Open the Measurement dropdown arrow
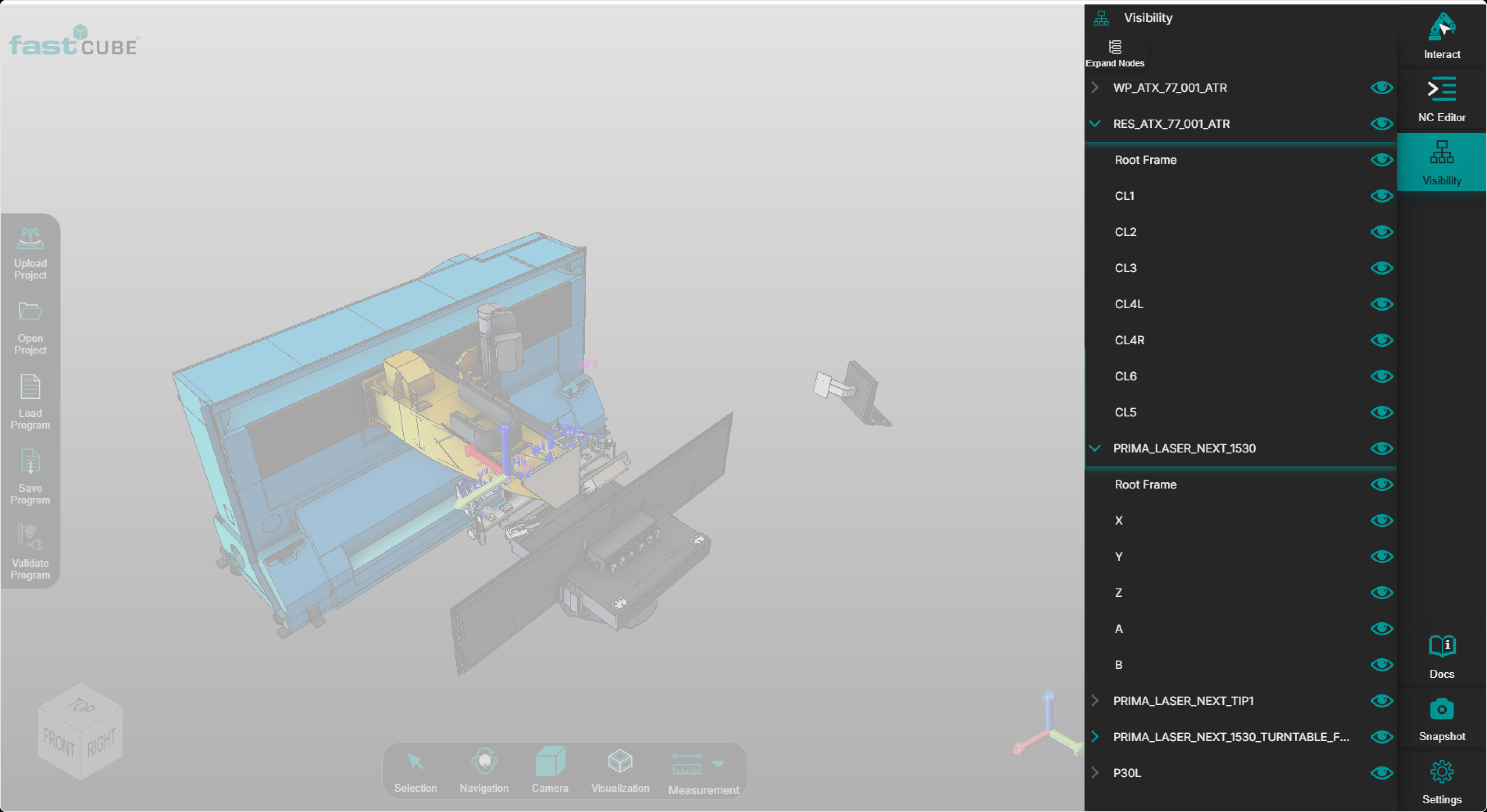Viewport: 1487px width, 812px height. (x=718, y=764)
